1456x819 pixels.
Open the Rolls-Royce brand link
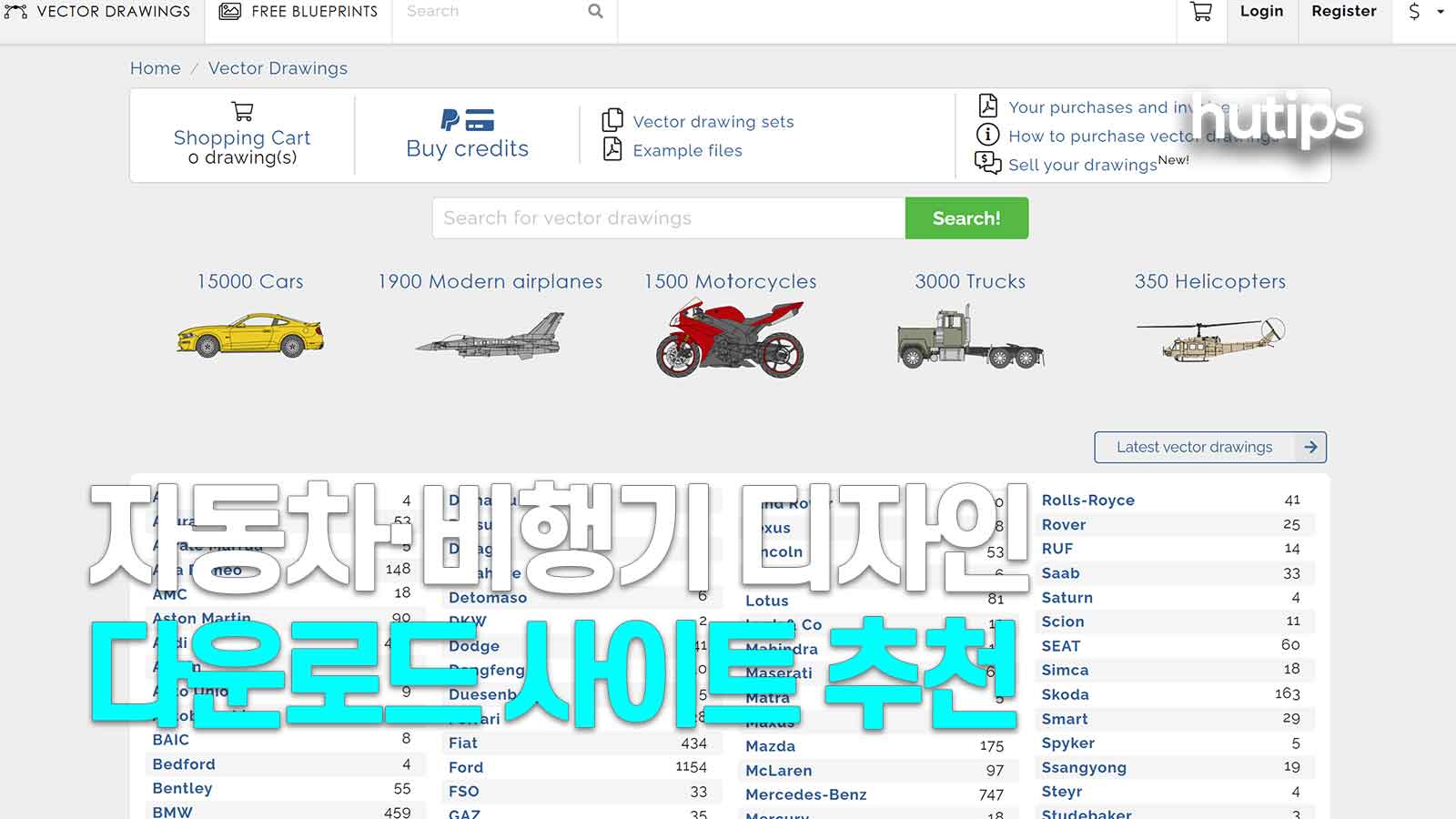click(1088, 500)
